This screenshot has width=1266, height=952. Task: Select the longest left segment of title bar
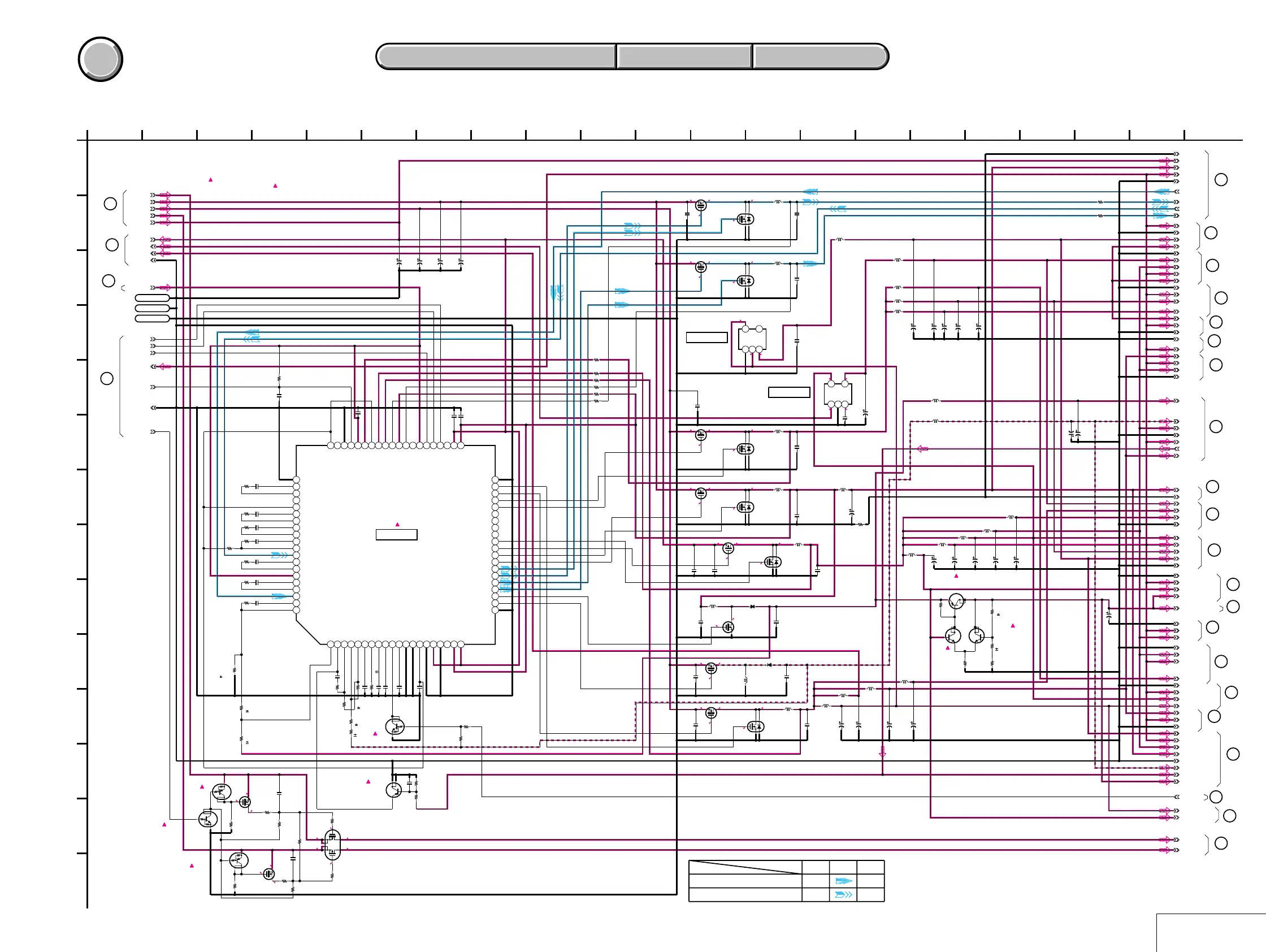[x=496, y=57]
